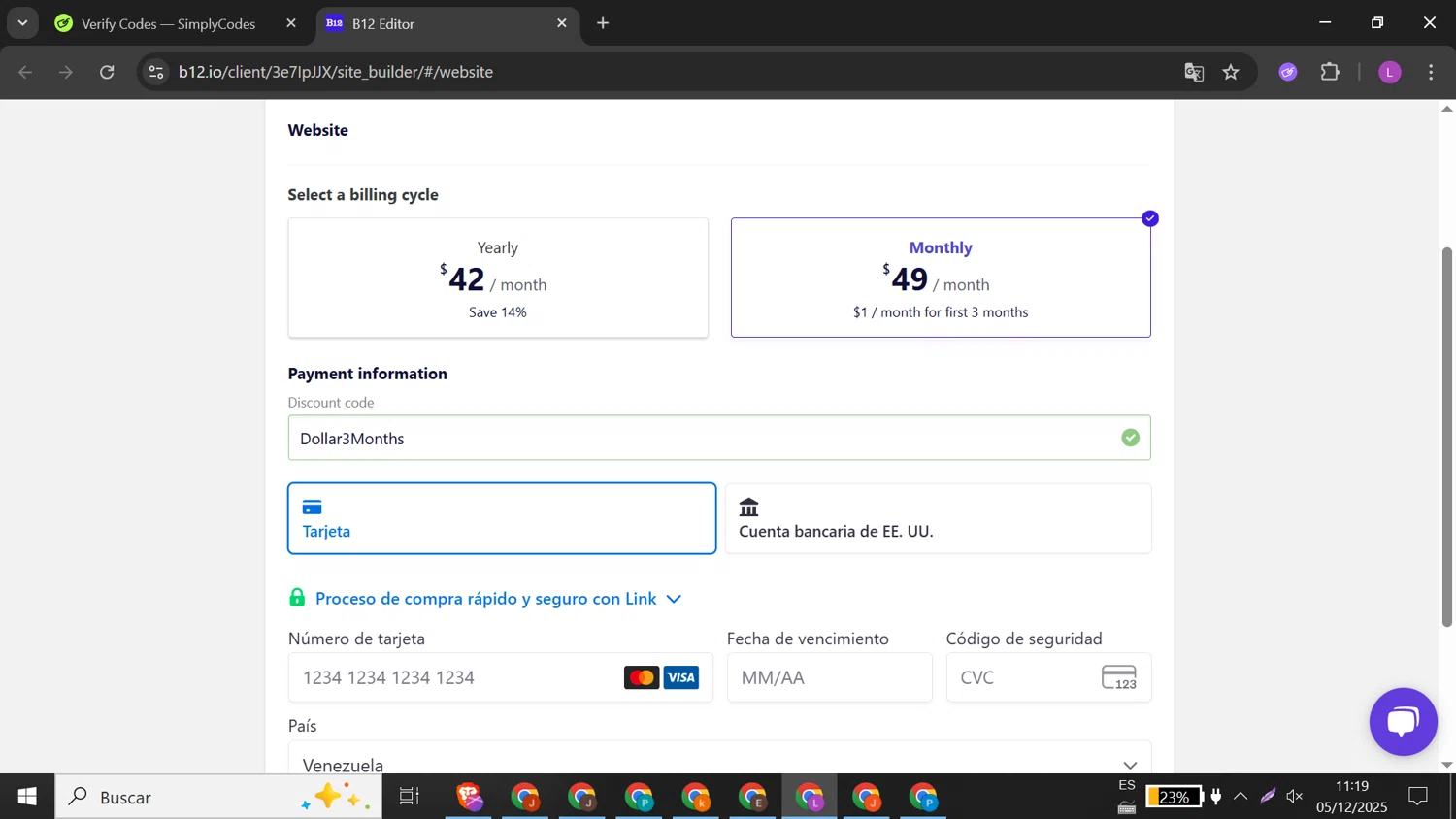The image size is (1456, 819).
Task: Click the Mastercard logo icon
Action: point(642,677)
